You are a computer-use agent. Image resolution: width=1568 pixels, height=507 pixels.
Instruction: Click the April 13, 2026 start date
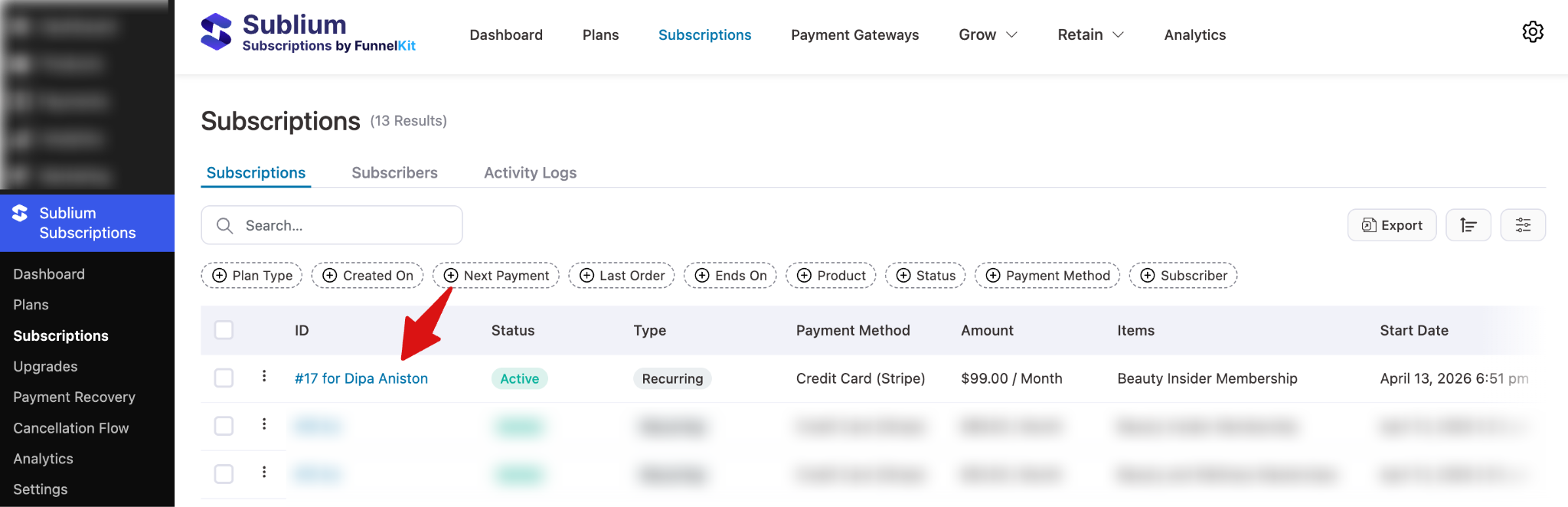point(1454,378)
